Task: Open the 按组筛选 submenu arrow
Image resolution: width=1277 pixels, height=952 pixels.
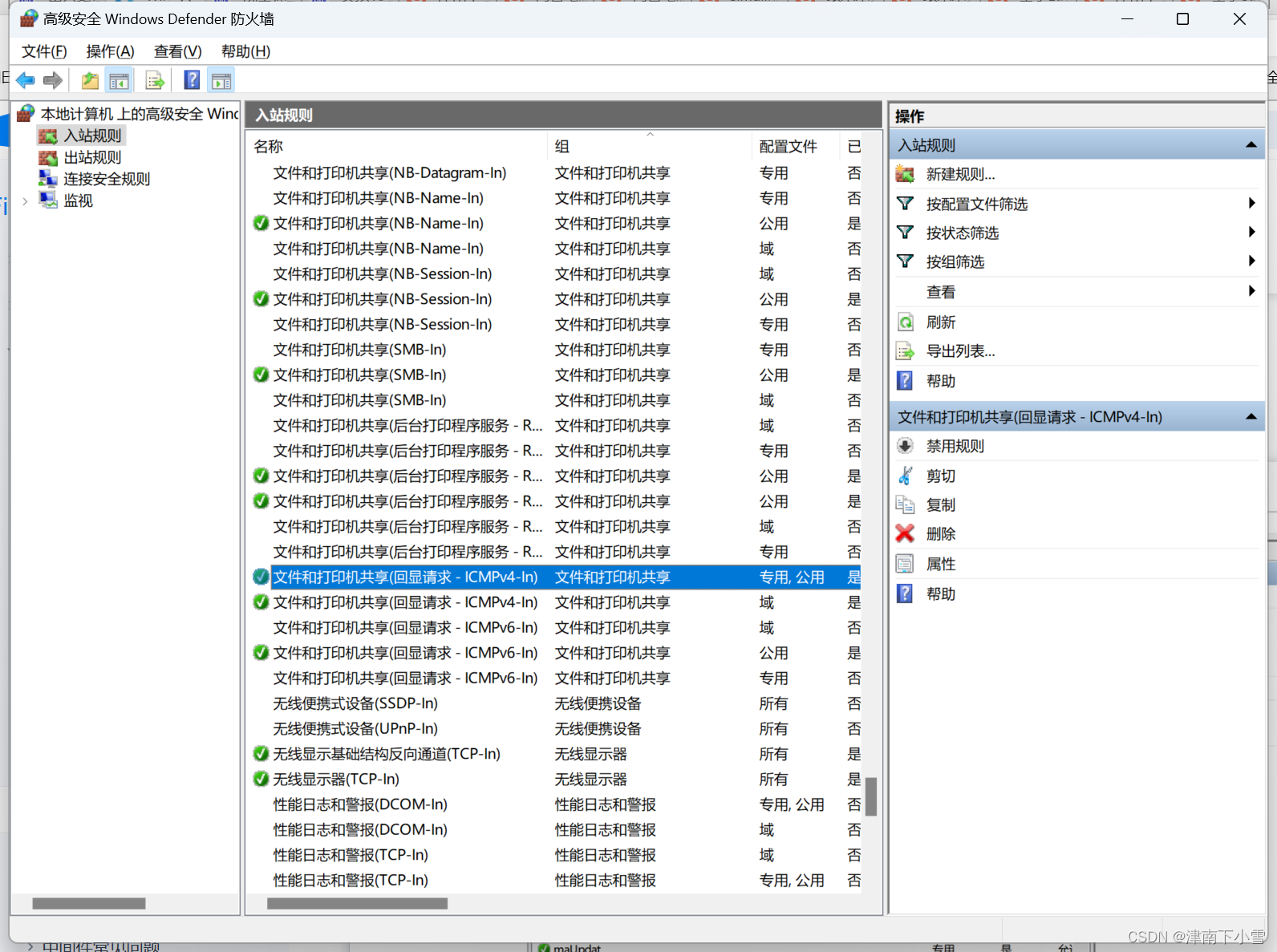Action: 1251,261
